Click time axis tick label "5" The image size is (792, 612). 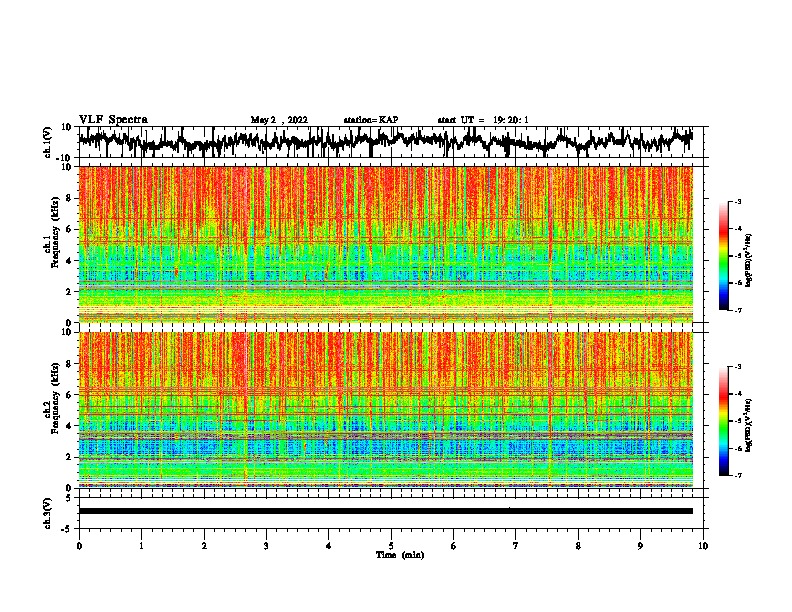point(391,546)
